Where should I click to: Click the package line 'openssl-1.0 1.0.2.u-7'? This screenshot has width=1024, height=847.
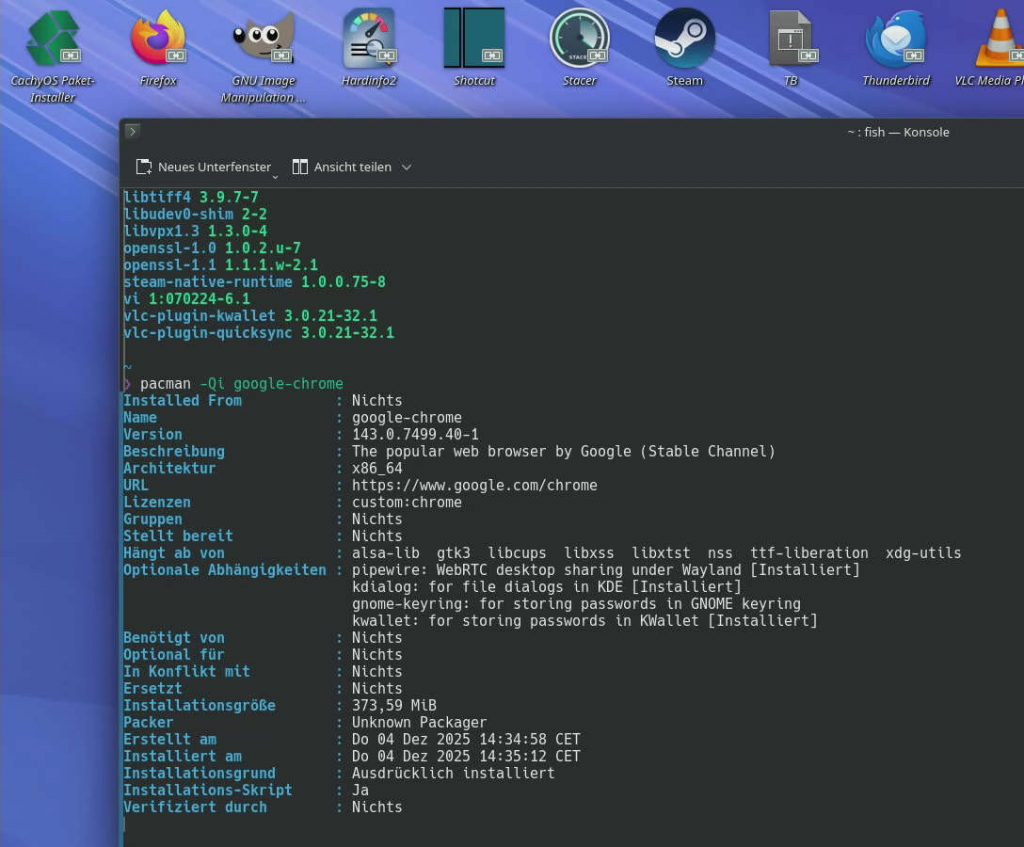pyautogui.click(x=212, y=248)
